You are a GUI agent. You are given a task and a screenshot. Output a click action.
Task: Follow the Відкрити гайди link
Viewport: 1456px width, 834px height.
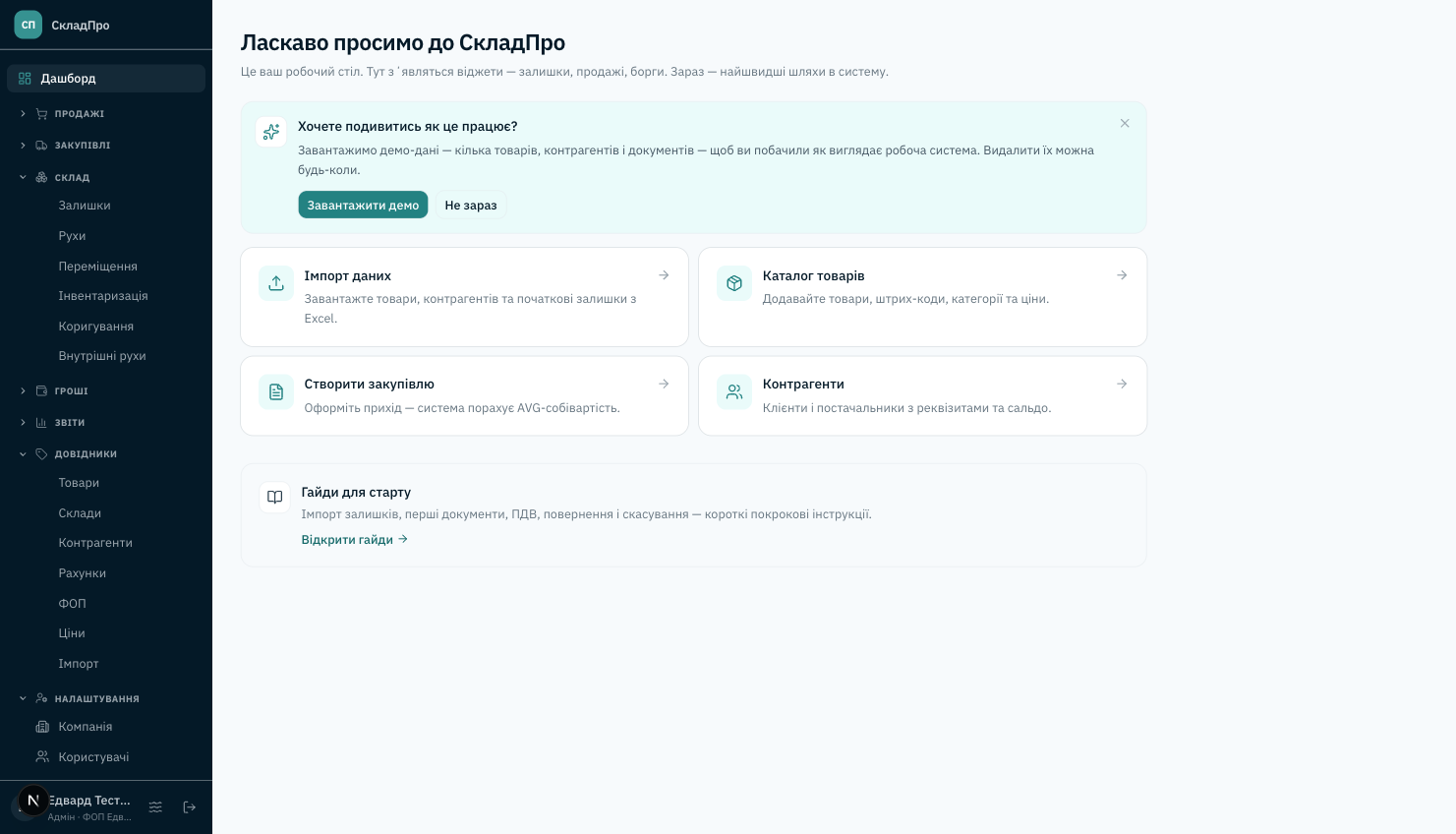tap(355, 540)
